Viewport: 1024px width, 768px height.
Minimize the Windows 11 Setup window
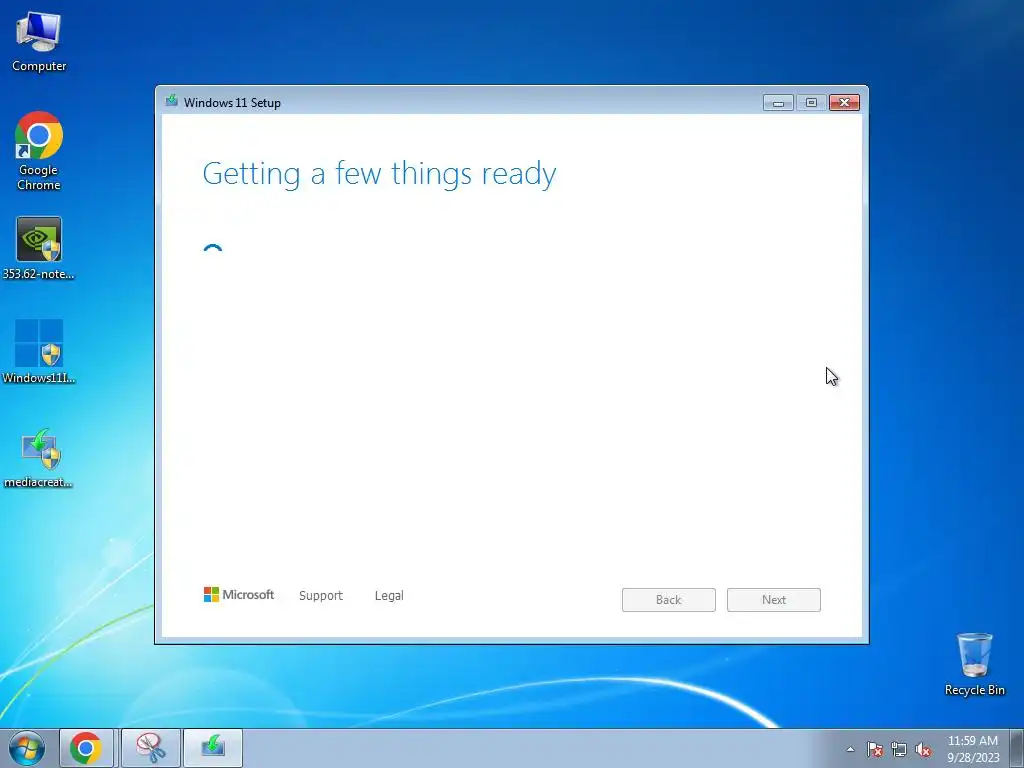click(x=778, y=103)
